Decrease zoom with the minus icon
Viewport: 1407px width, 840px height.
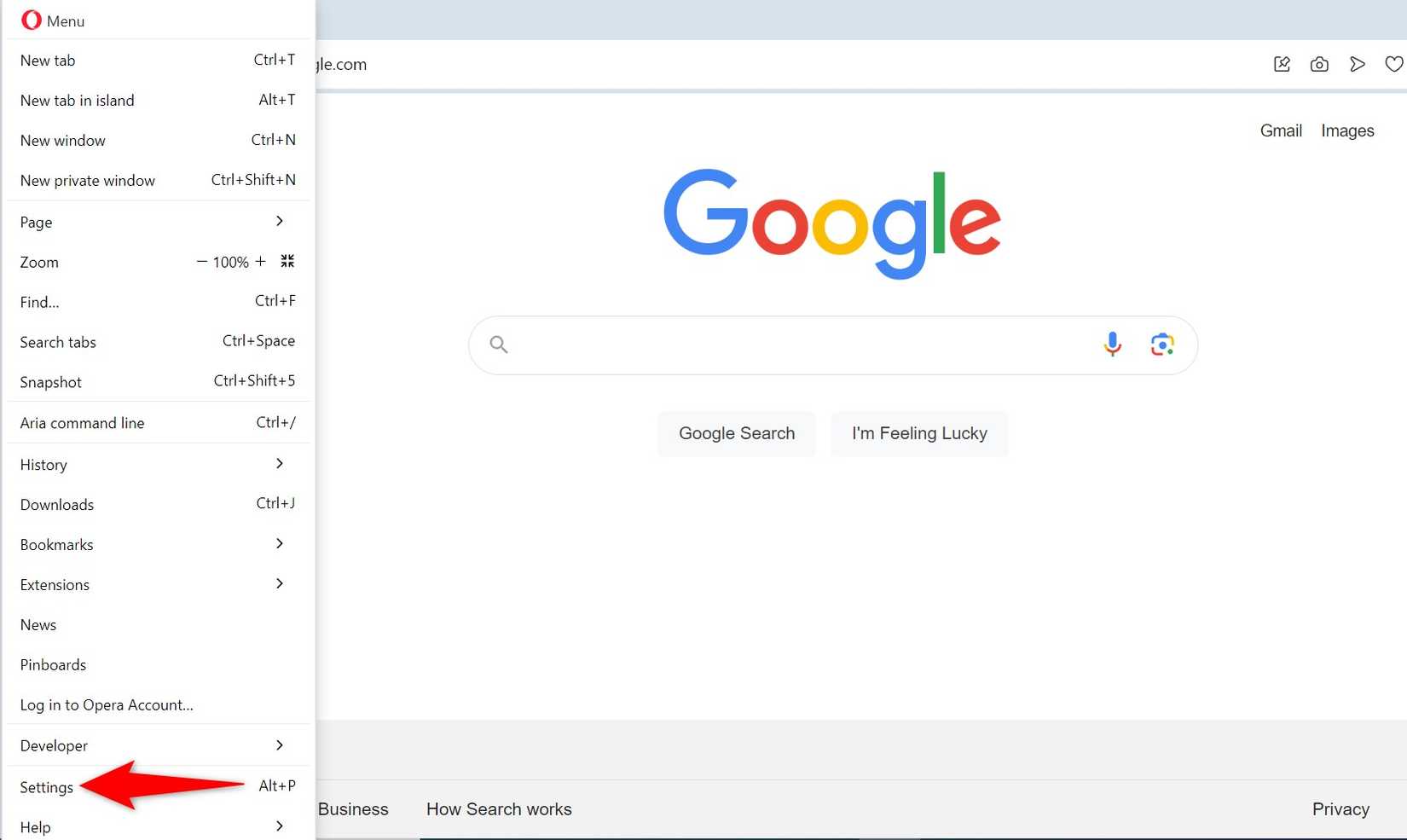click(202, 262)
